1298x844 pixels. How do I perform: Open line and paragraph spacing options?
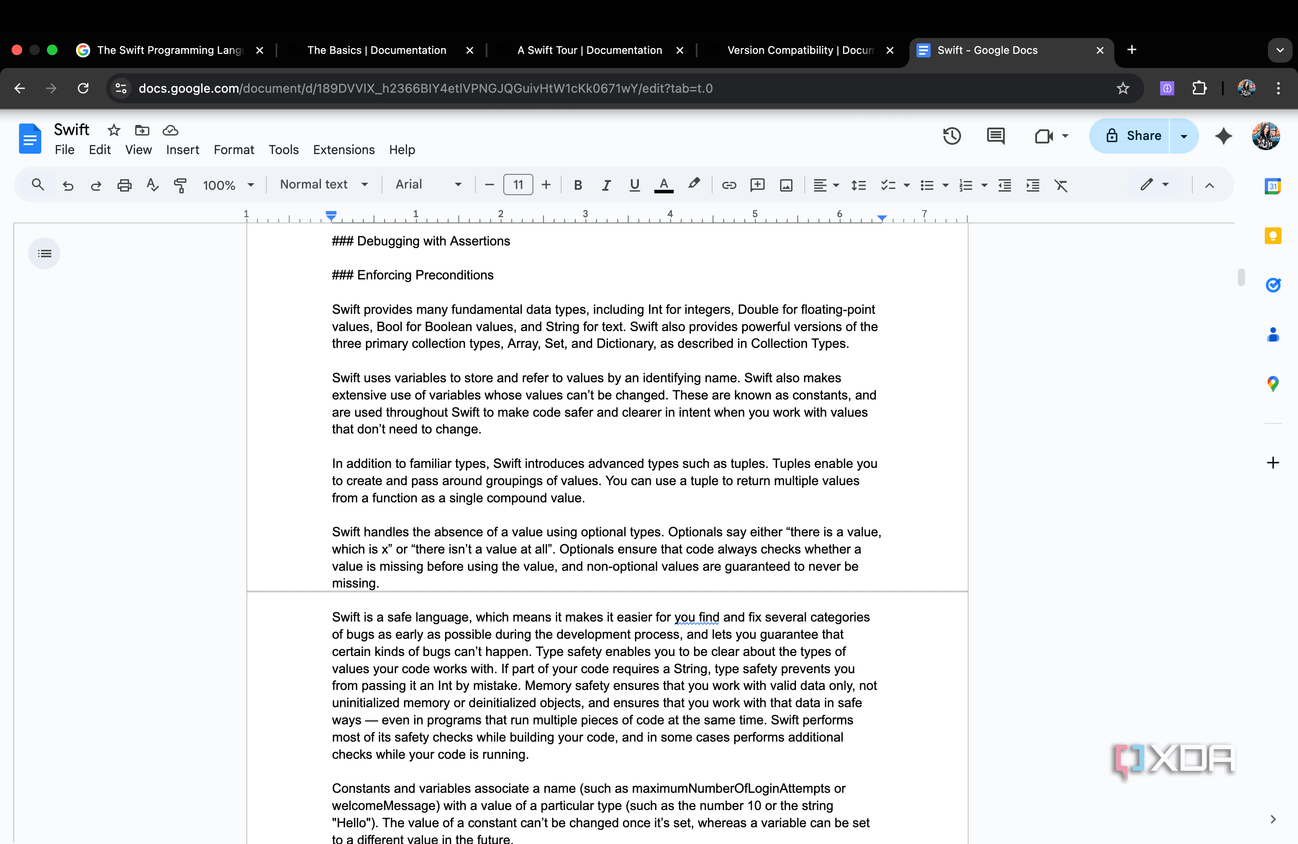pyautogui.click(x=858, y=185)
